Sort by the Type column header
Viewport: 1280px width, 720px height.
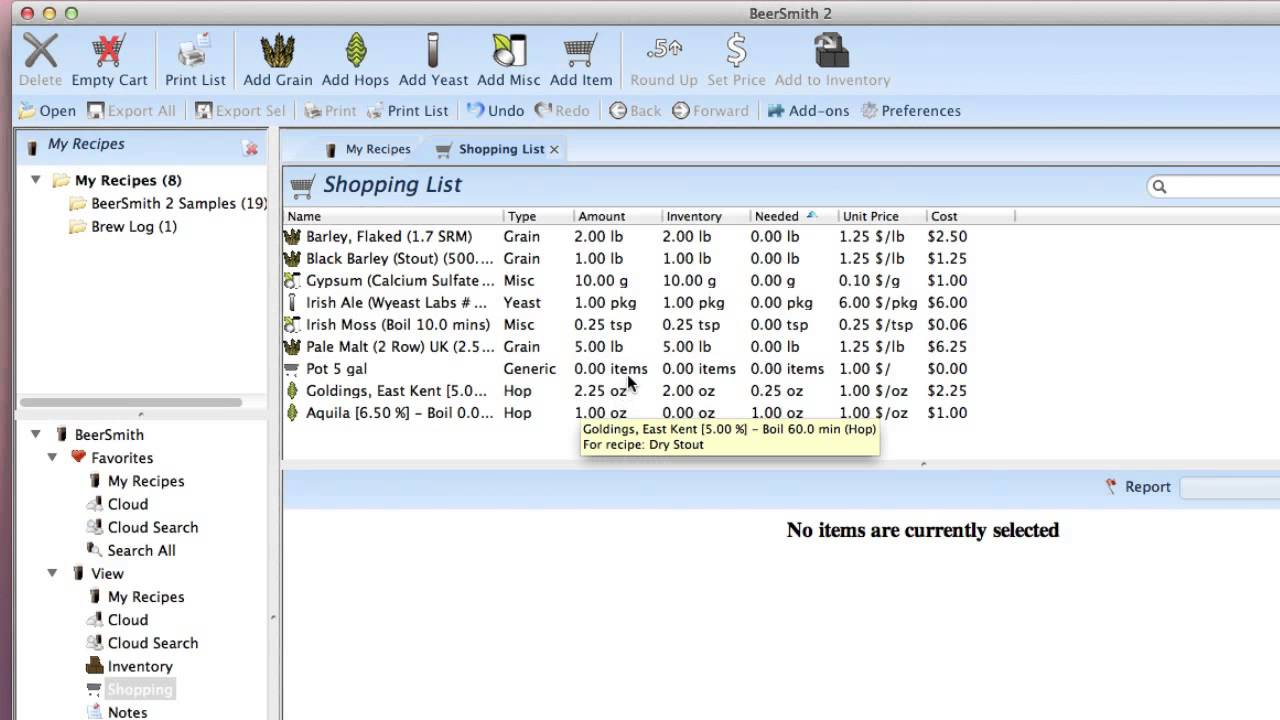539,216
